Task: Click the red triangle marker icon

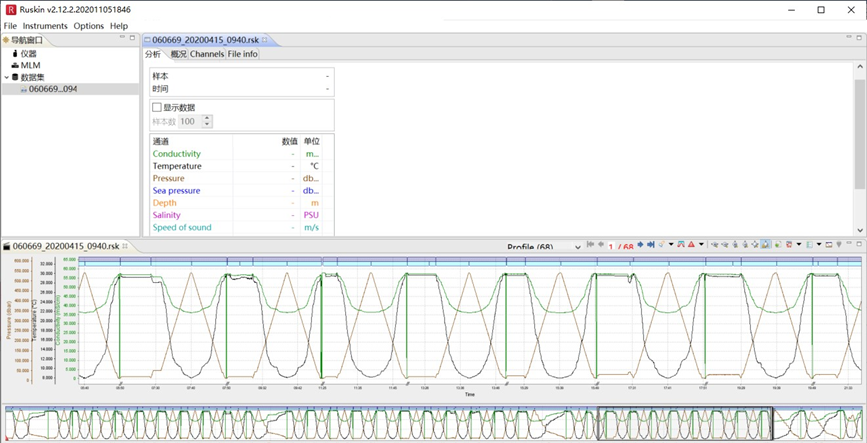Action: pos(691,245)
